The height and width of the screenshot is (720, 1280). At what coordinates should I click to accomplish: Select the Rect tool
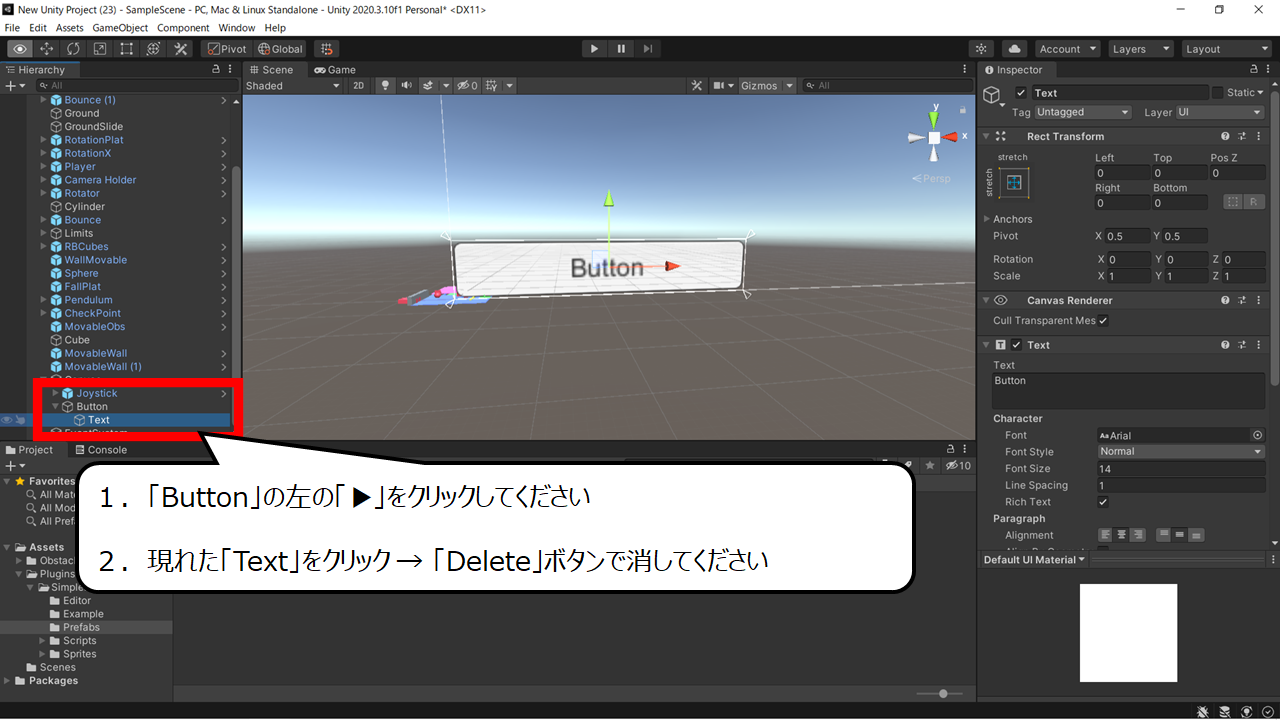coord(127,49)
